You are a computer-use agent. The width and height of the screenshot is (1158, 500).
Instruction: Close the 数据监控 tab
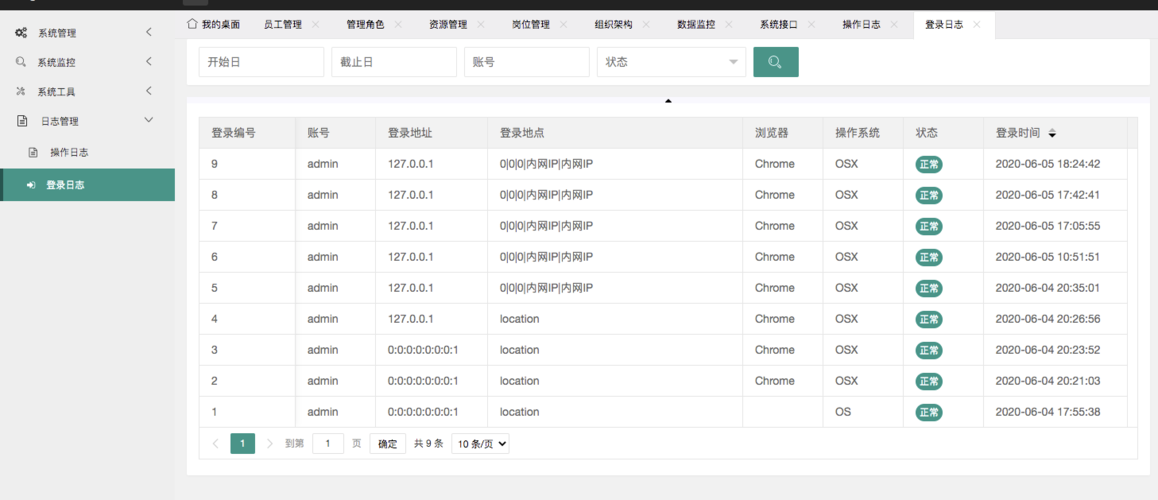tap(729, 24)
